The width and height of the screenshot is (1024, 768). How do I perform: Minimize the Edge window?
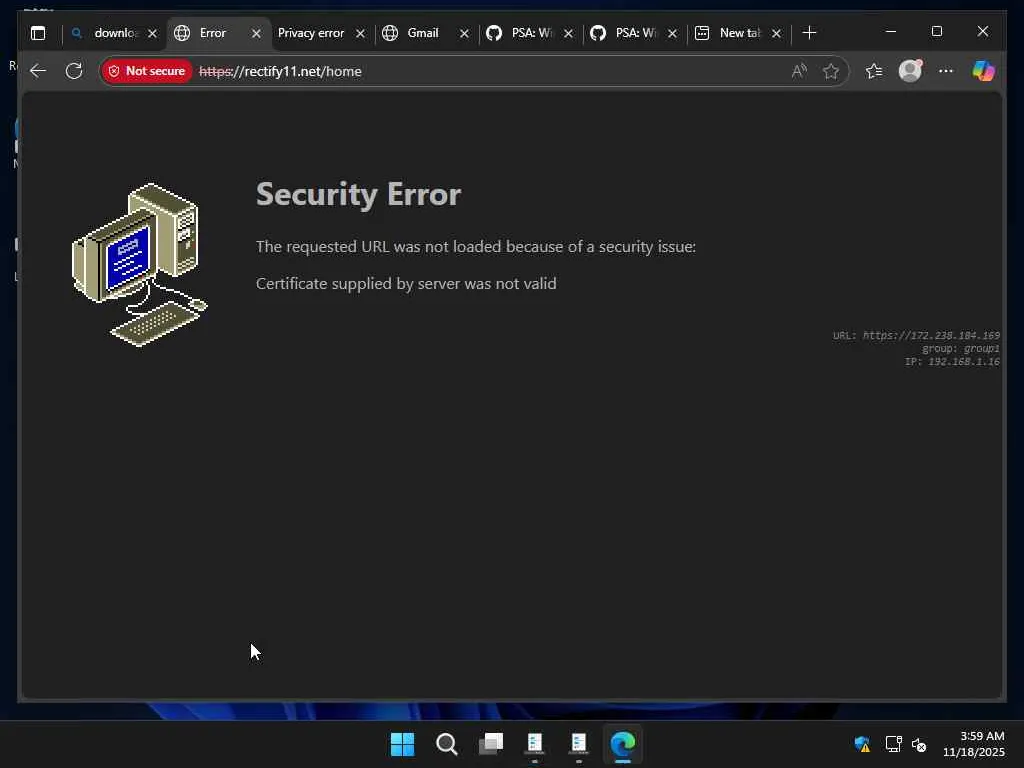(891, 31)
